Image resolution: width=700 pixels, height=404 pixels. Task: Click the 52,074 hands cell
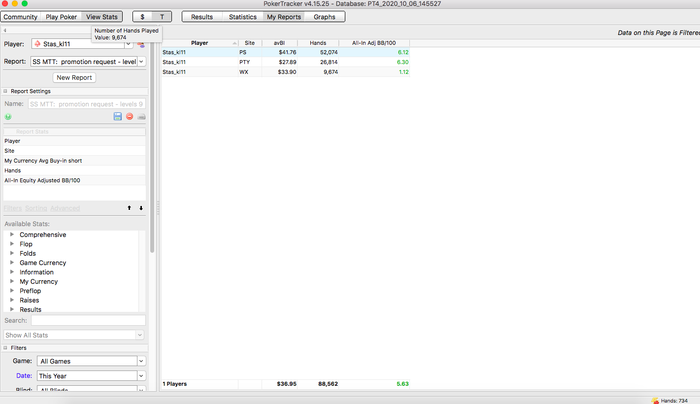318,52
